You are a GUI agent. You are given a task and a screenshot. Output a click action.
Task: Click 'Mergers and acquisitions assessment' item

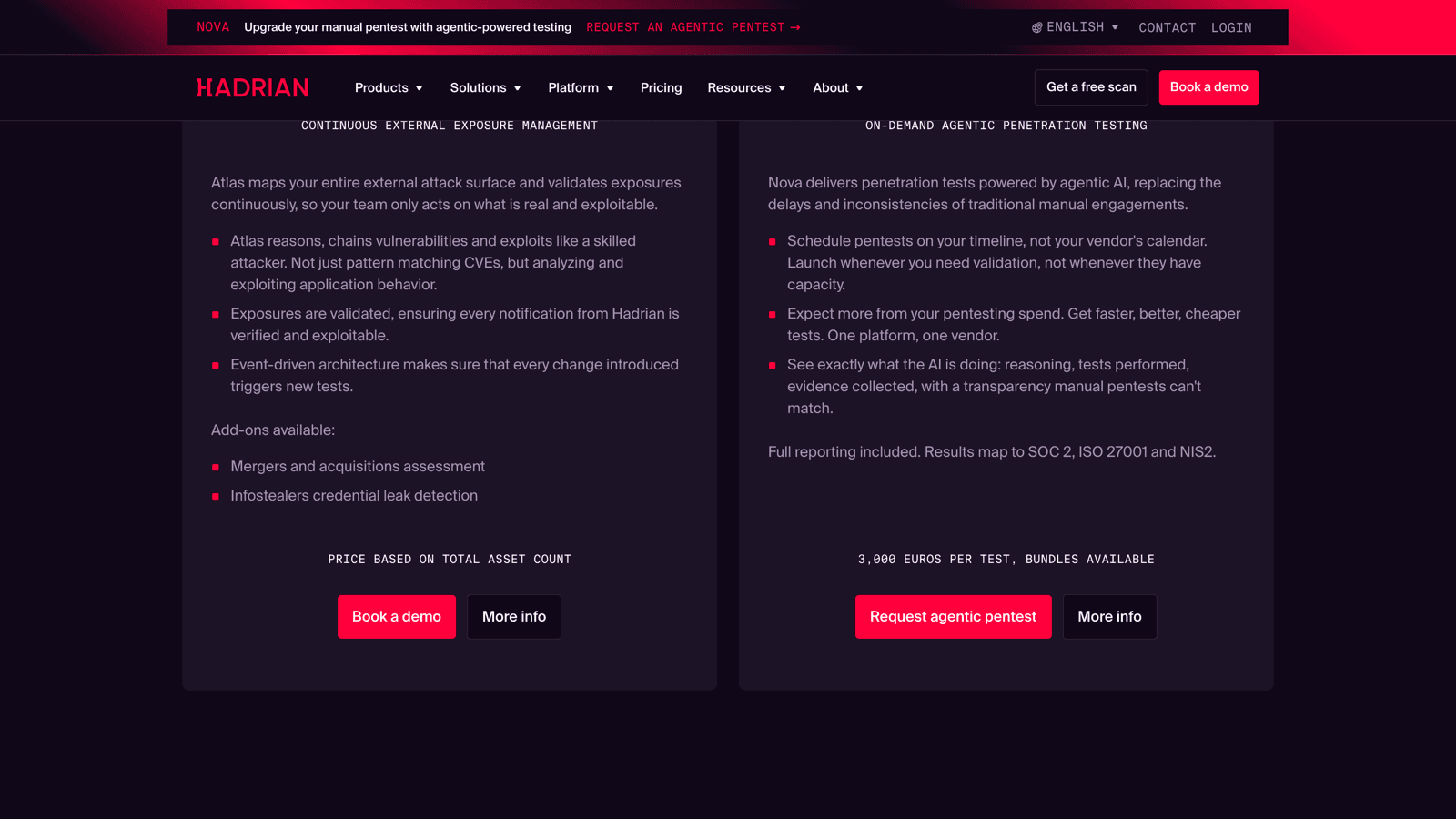(358, 467)
